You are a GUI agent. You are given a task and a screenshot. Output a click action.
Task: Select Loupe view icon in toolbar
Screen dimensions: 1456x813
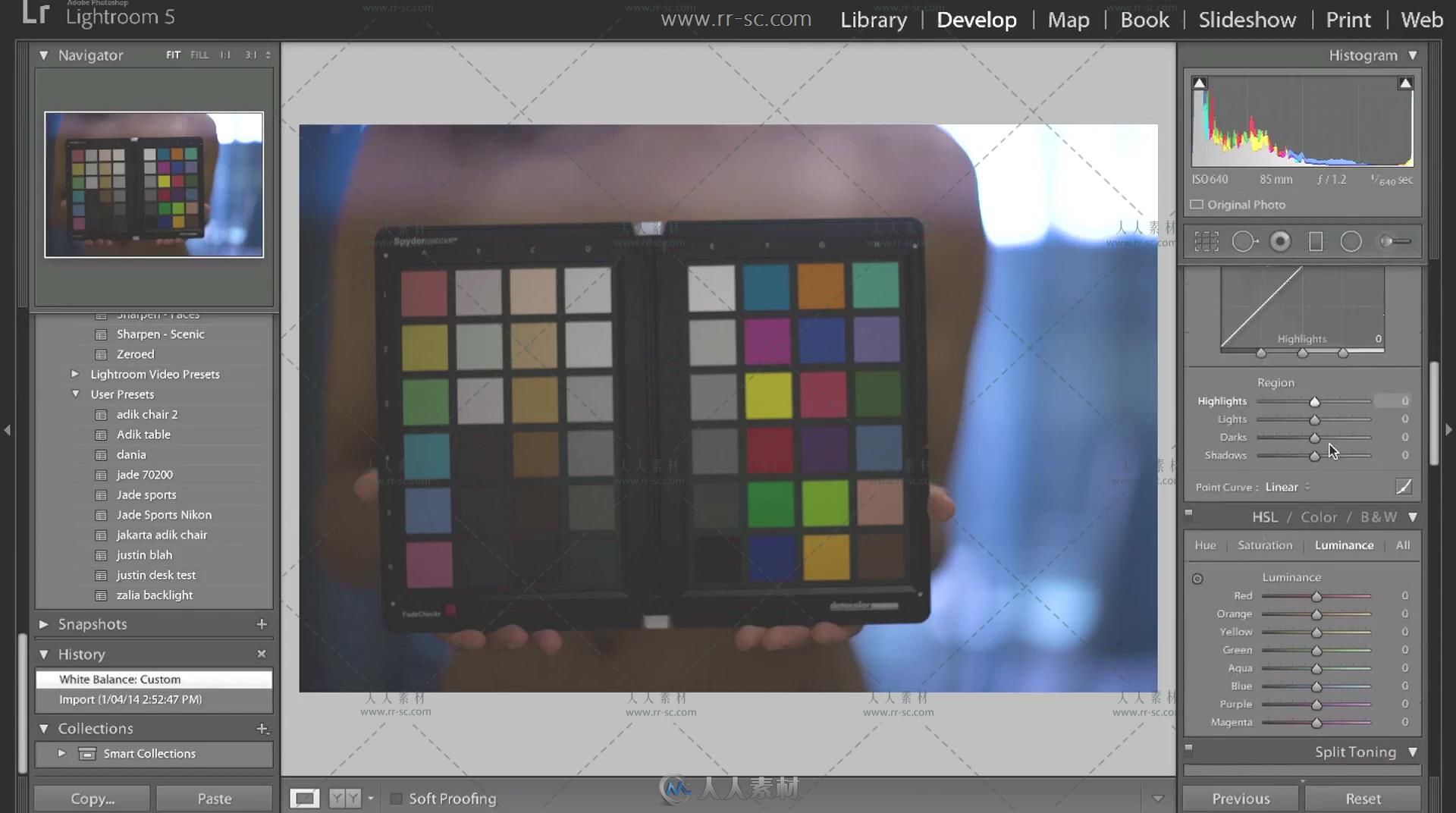[x=305, y=798]
